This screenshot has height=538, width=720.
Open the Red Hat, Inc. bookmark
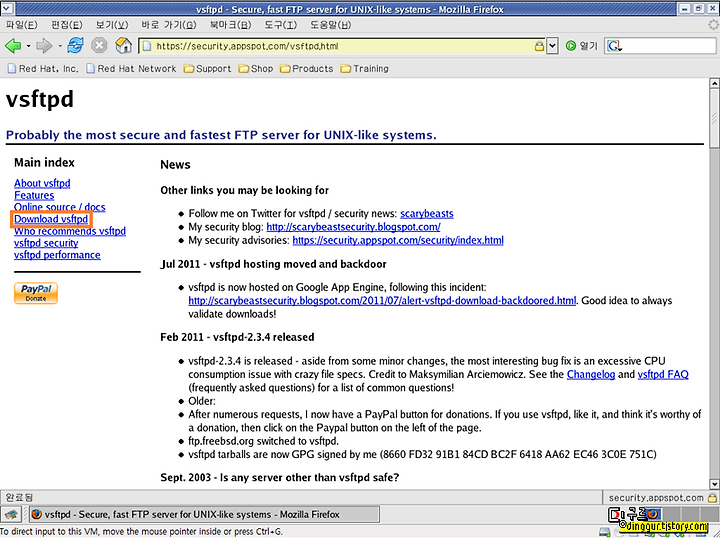tap(43, 68)
